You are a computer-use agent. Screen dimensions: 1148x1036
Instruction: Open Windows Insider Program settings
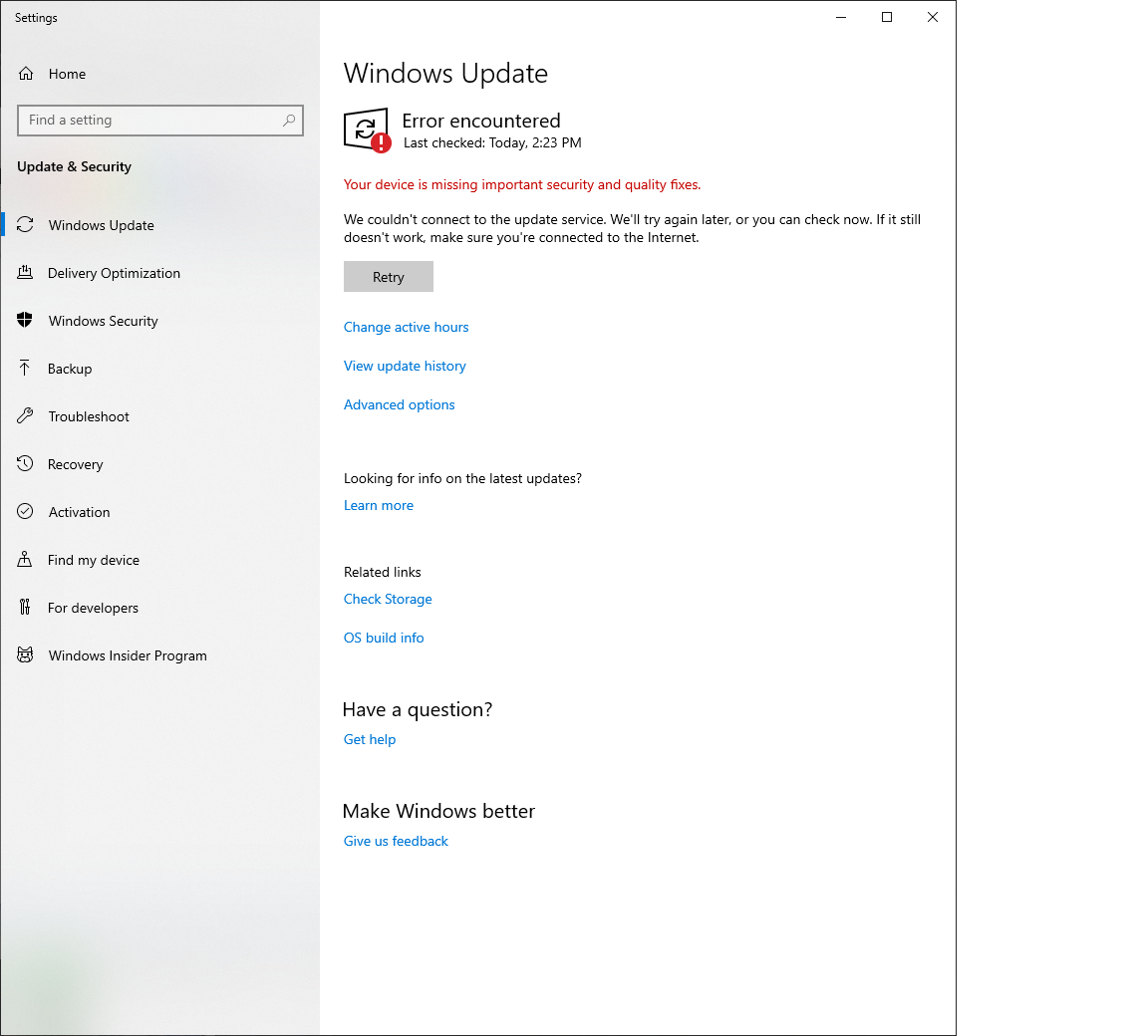160,655
